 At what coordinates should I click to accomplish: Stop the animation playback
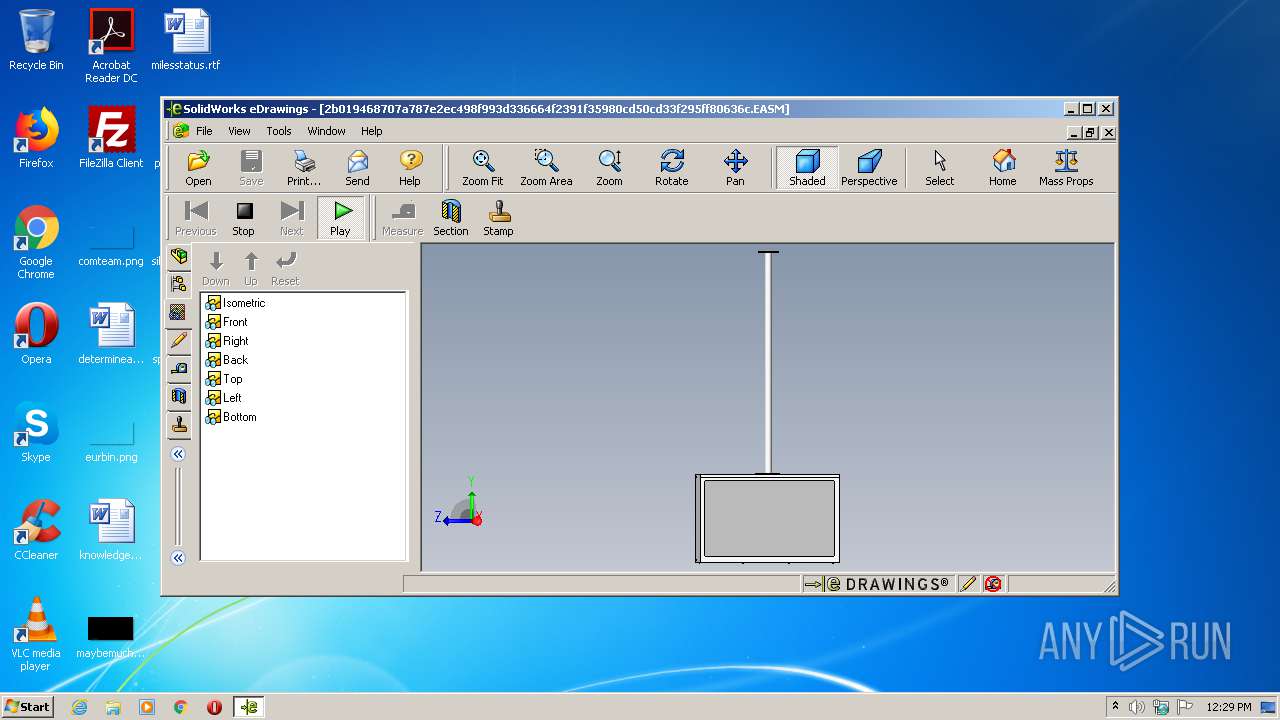coord(243,218)
